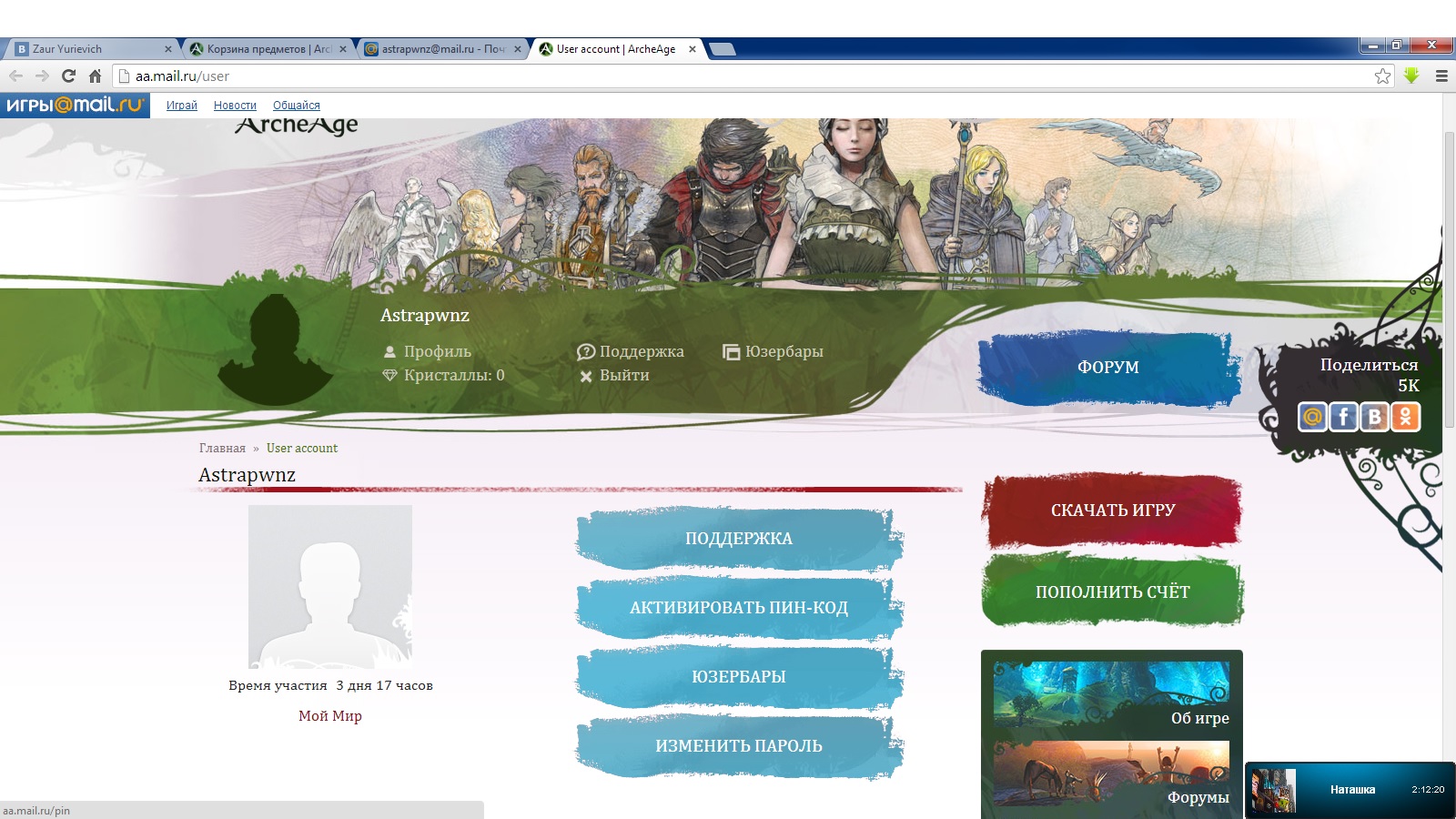Share via Mail.ru @ icon
The height and width of the screenshot is (819, 1456).
tap(1312, 417)
